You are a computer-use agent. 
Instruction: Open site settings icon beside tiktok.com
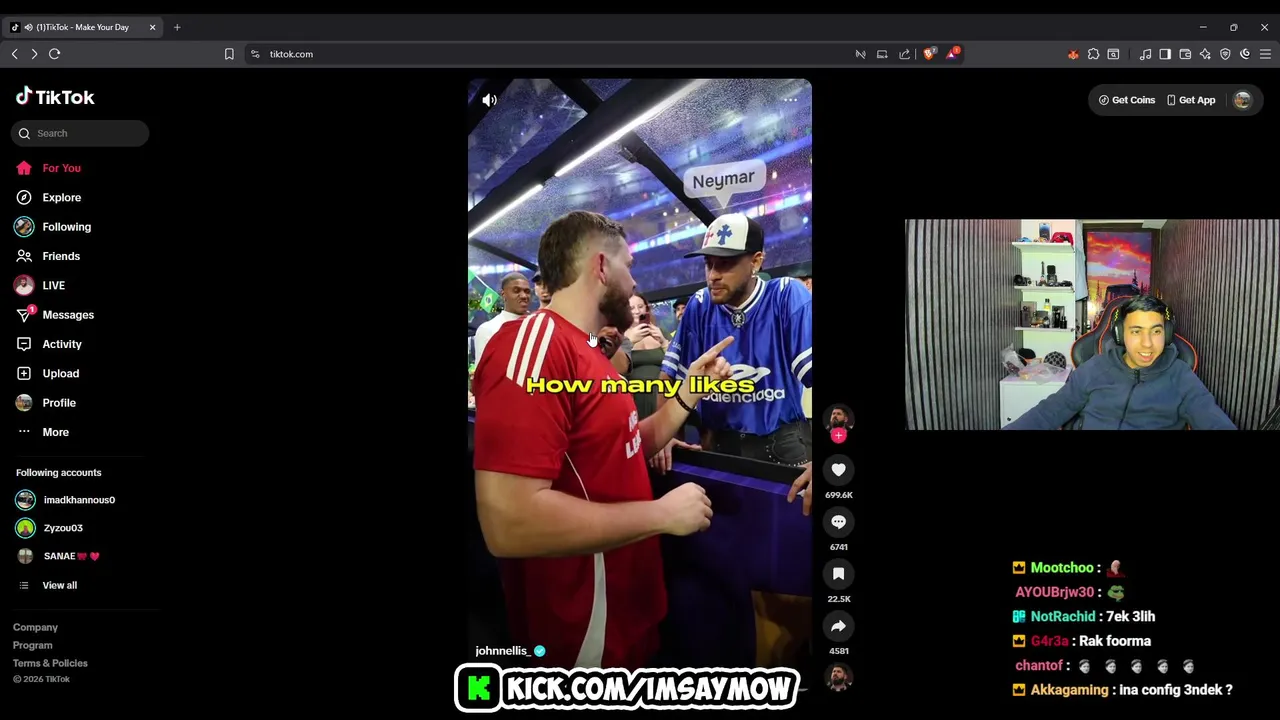click(x=255, y=54)
